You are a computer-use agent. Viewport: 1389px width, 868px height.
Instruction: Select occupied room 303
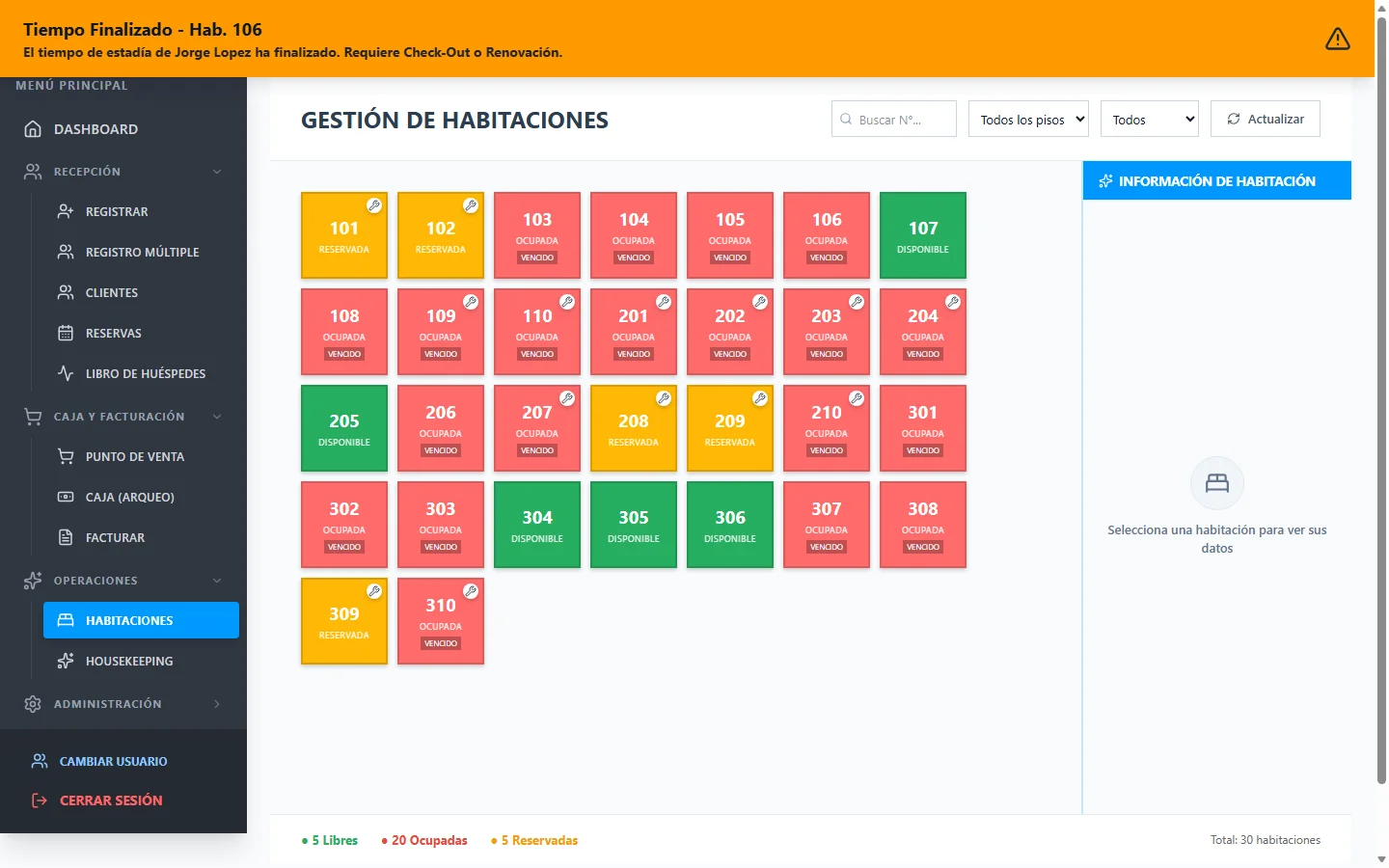point(441,525)
